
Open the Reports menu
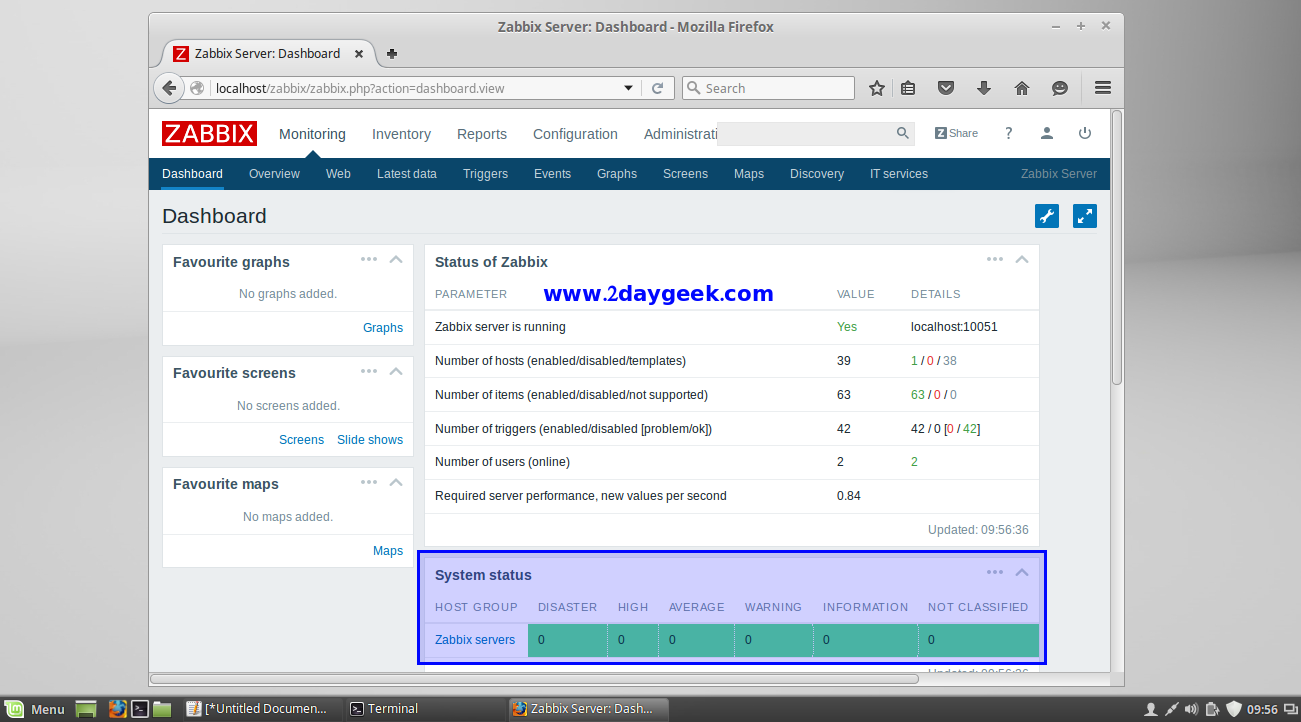[482, 134]
